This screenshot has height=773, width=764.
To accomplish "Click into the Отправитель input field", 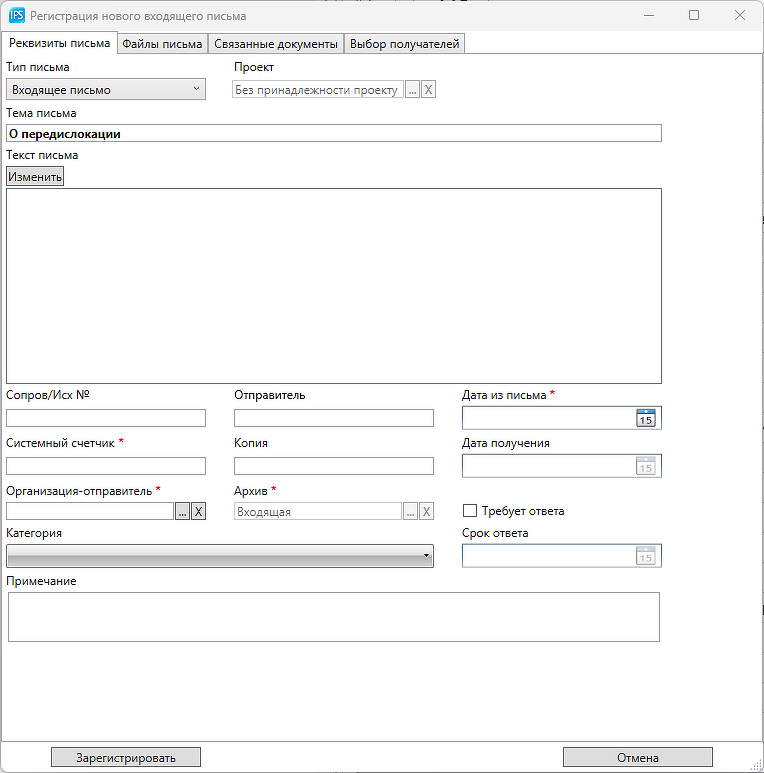I will point(333,418).
